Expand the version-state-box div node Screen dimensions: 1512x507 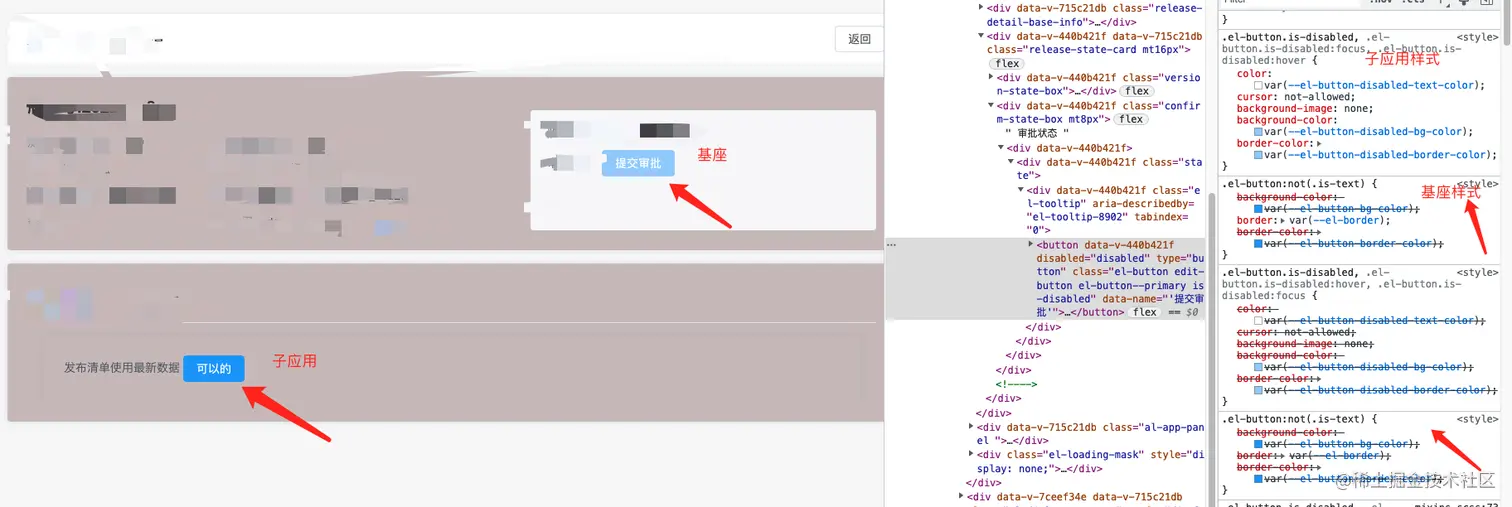tap(991, 77)
